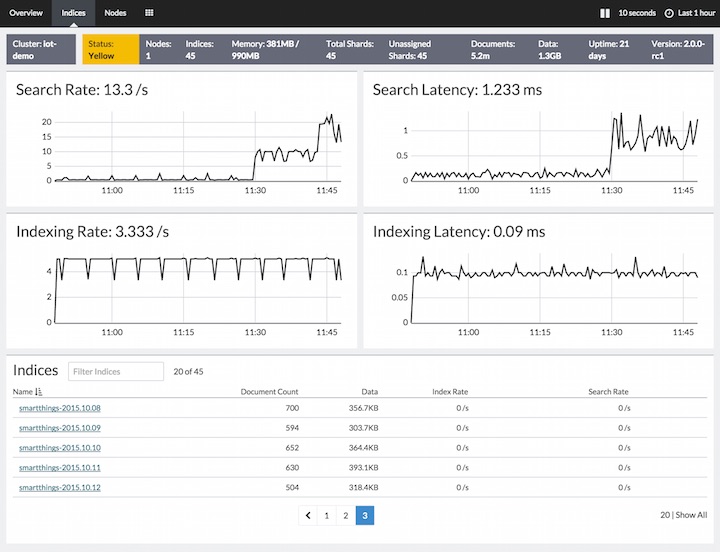Click Show All indices link

[x=691, y=515]
